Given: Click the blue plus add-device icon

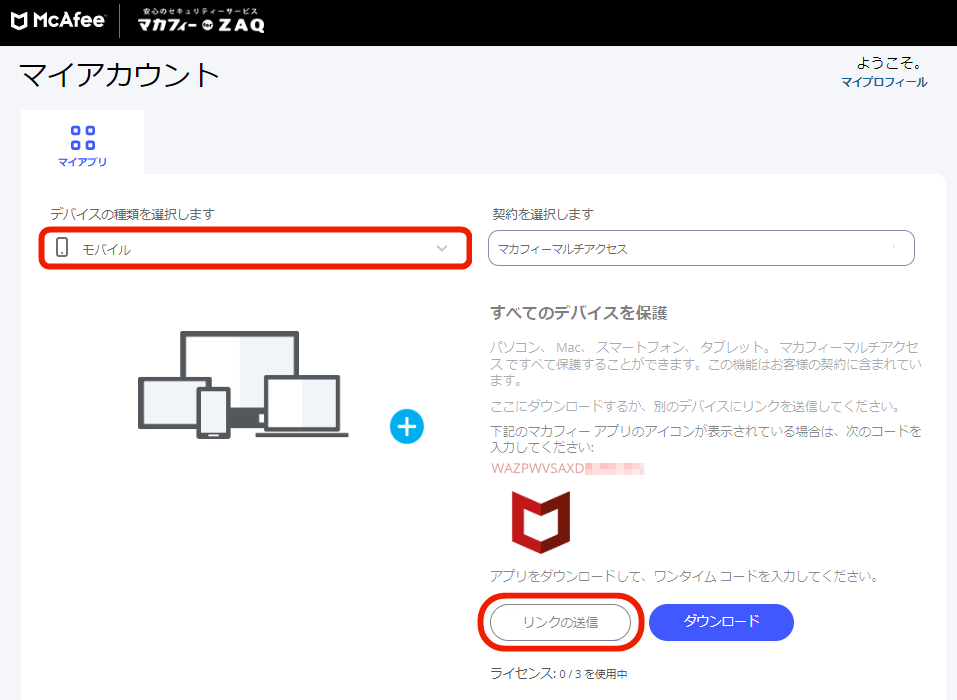Looking at the screenshot, I should point(406,426).
